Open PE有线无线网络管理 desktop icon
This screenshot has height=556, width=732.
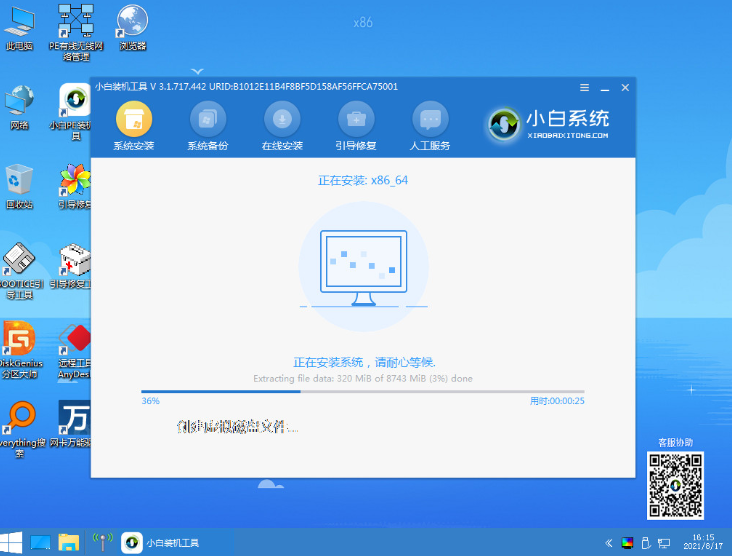[x=76, y=33]
